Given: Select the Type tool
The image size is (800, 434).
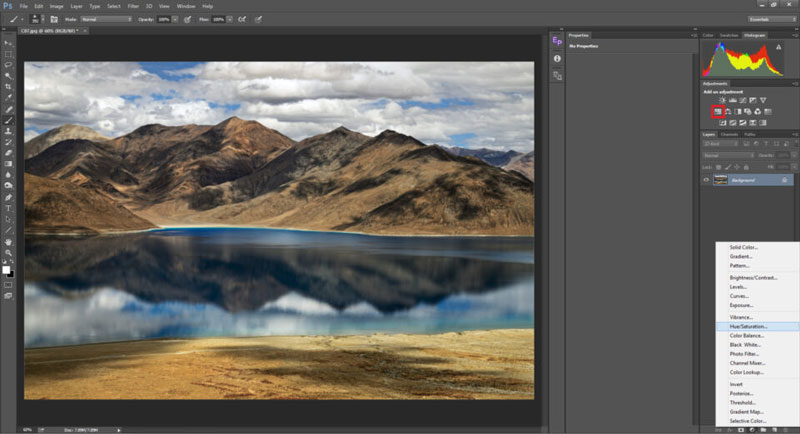Looking at the screenshot, I should pos(8,207).
